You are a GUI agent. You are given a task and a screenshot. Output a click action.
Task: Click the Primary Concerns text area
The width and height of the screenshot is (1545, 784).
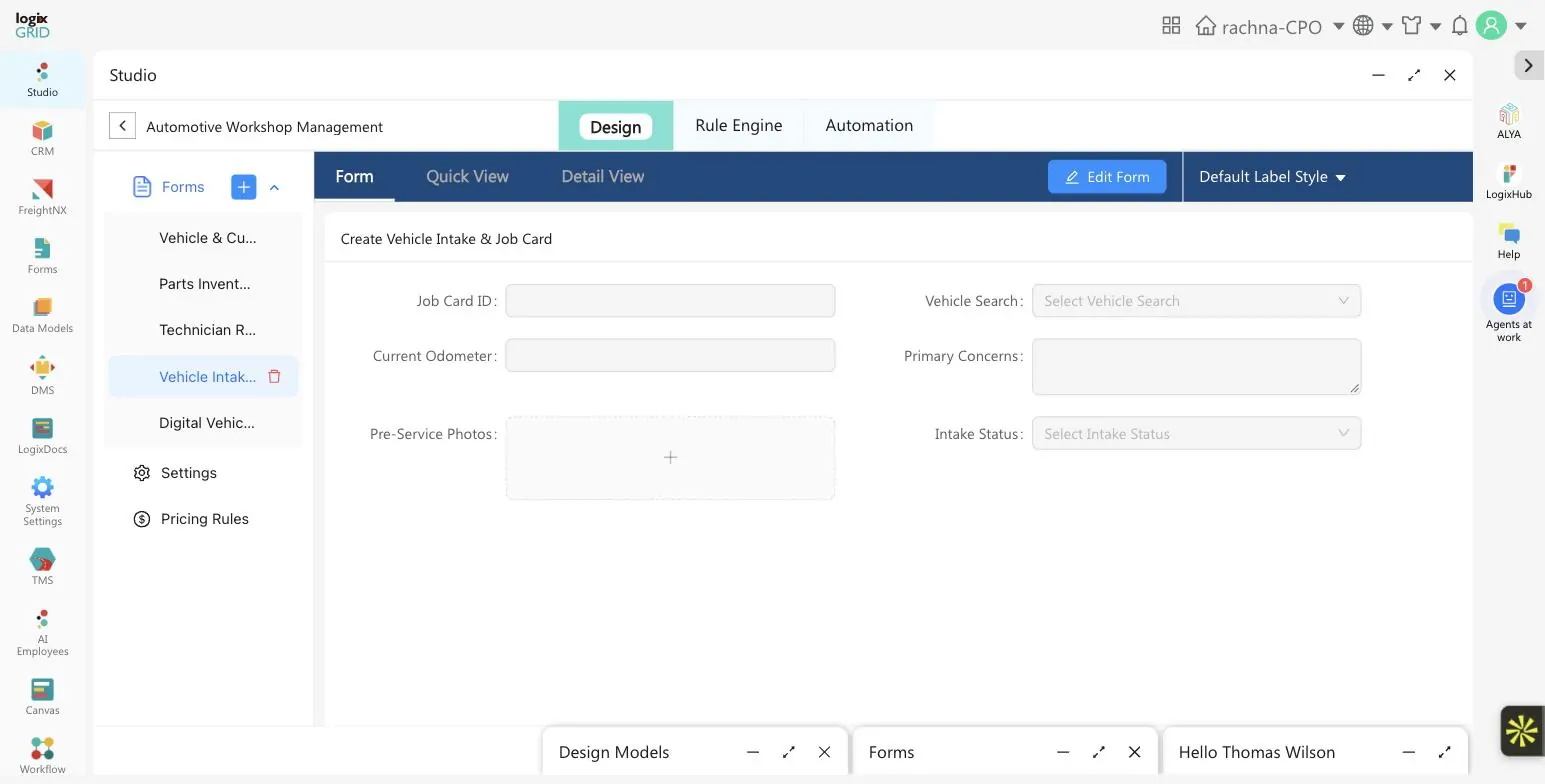coord(1196,366)
